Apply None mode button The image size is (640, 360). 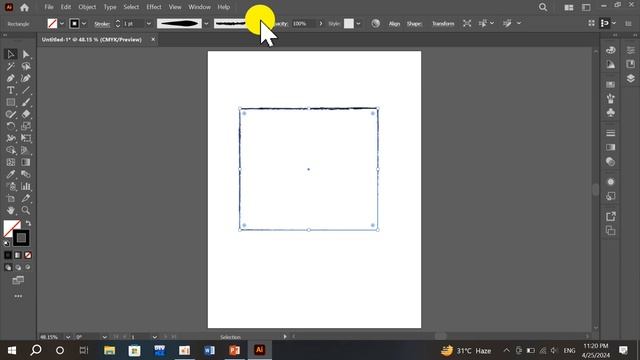(28, 255)
